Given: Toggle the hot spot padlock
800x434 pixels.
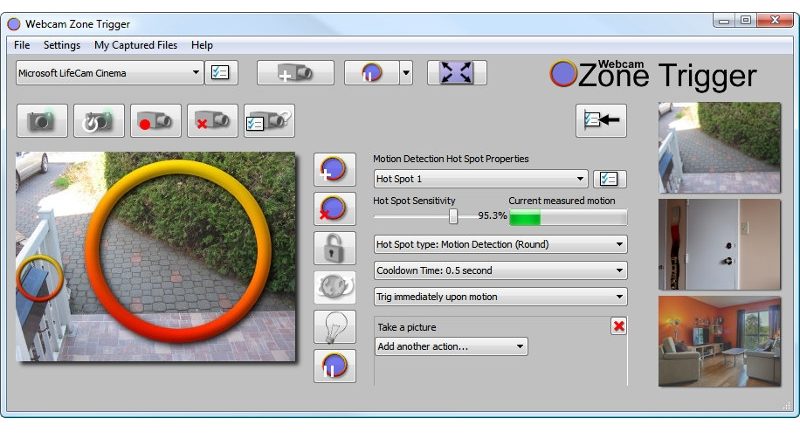Looking at the screenshot, I should (334, 248).
